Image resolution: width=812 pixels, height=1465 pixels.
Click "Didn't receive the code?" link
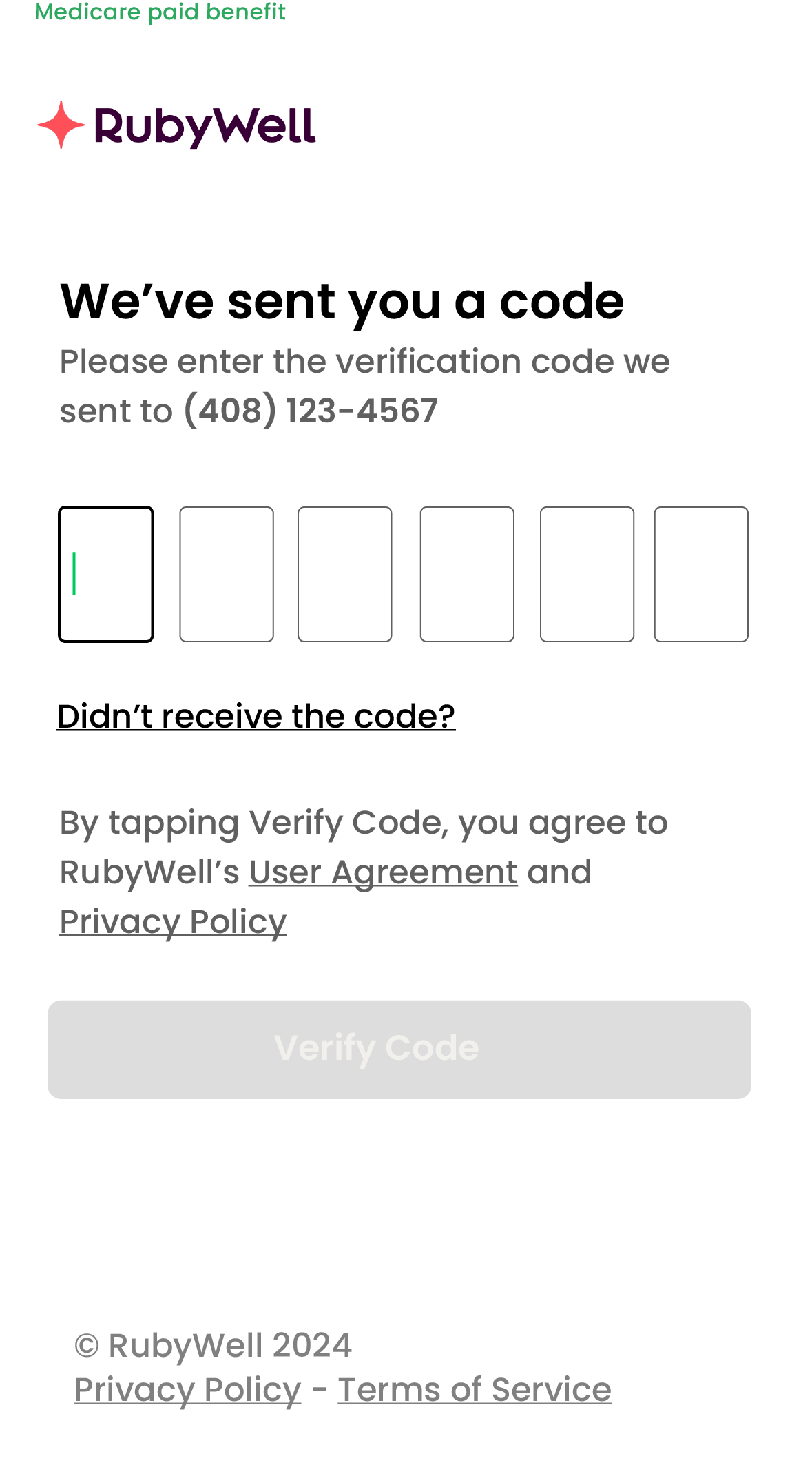pyautogui.click(x=256, y=716)
